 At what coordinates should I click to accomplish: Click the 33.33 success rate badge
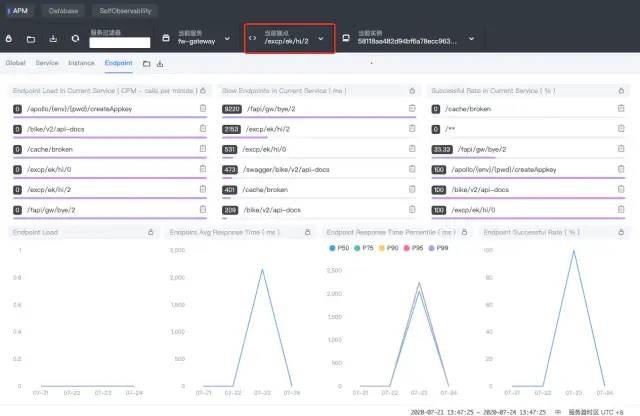pos(442,149)
